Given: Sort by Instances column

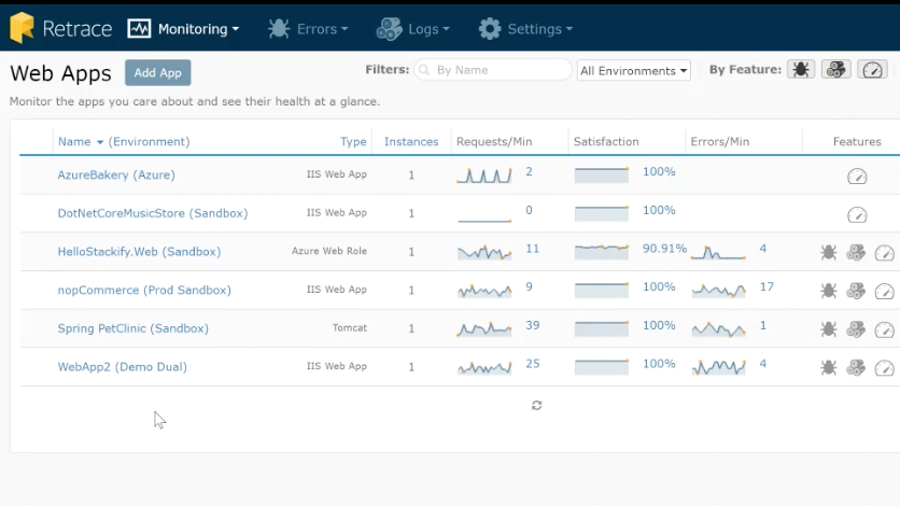Looking at the screenshot, I should [x=411, y=142].
